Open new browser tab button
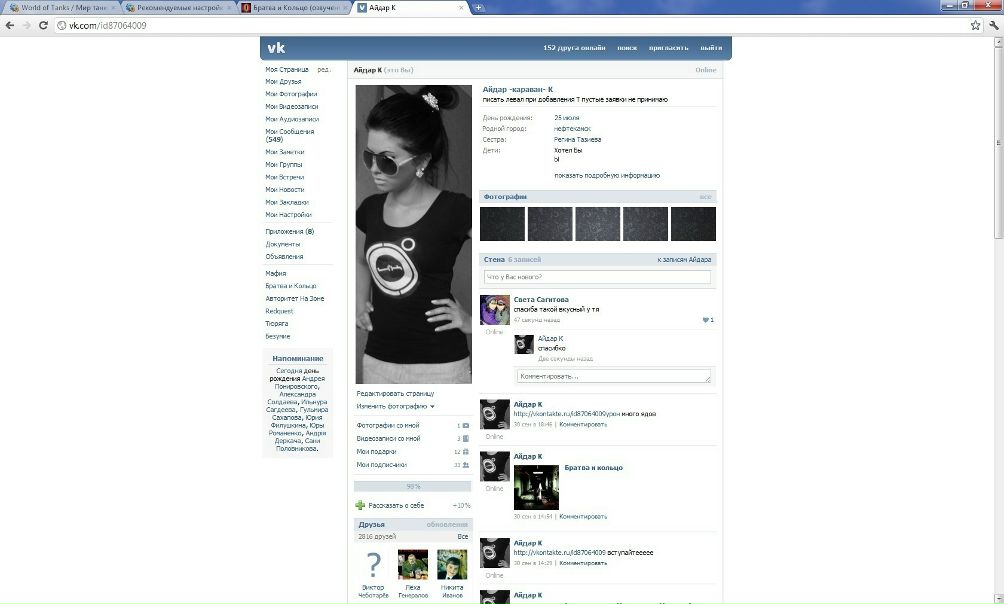The width and height of the screenshot is (1004, 604). click(479, 8)
